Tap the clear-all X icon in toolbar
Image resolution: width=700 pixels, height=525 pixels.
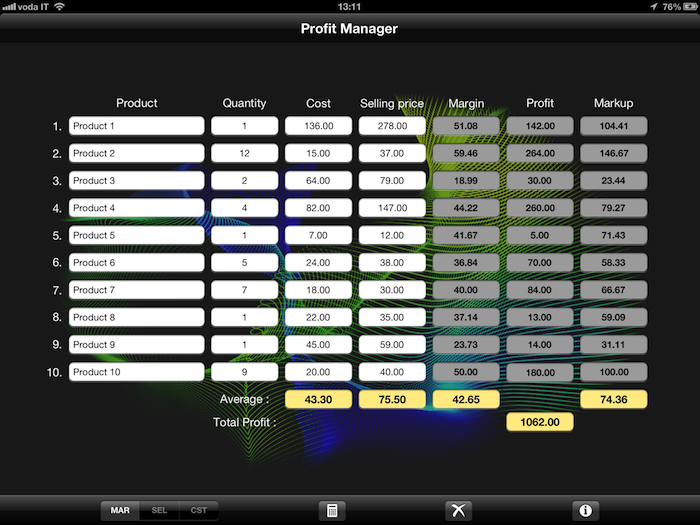[458, 510]
